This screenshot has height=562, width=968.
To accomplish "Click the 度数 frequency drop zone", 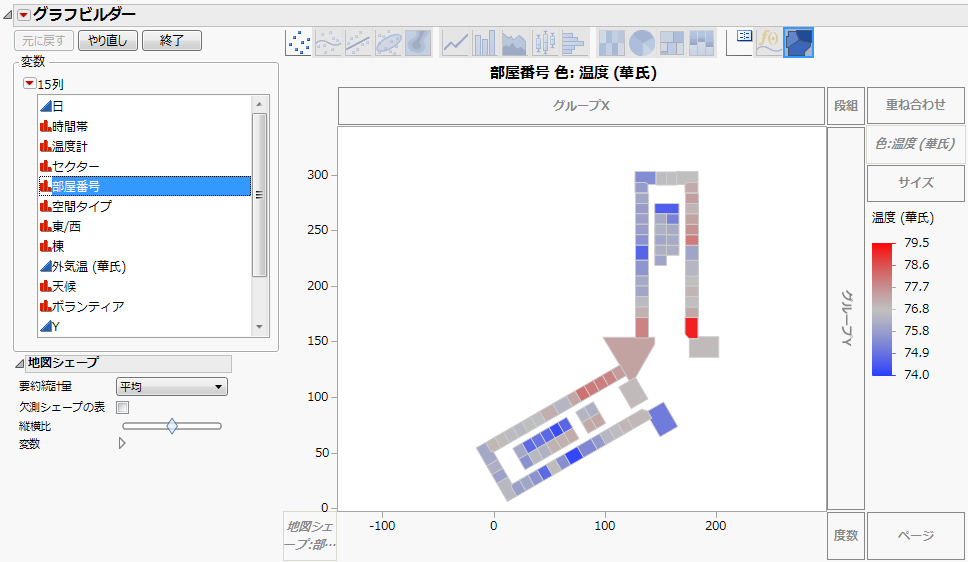I will tap(846, 536).
